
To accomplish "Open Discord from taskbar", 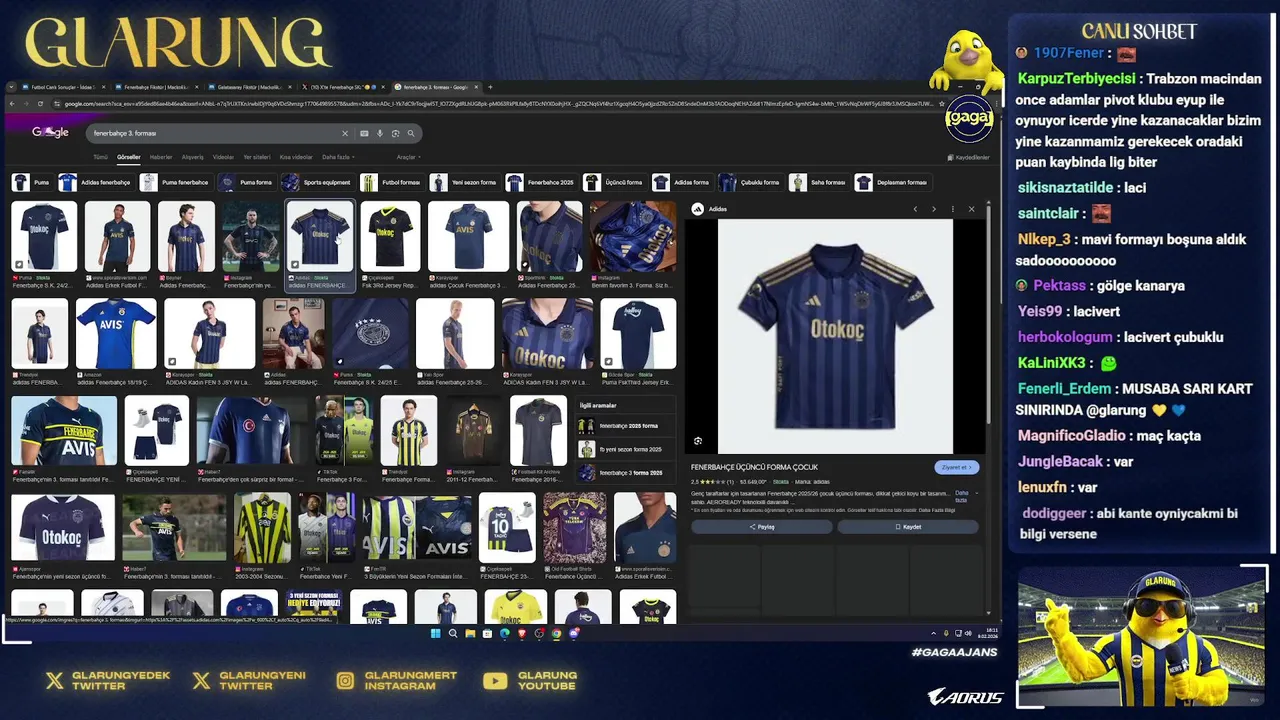I will (574, 633).
